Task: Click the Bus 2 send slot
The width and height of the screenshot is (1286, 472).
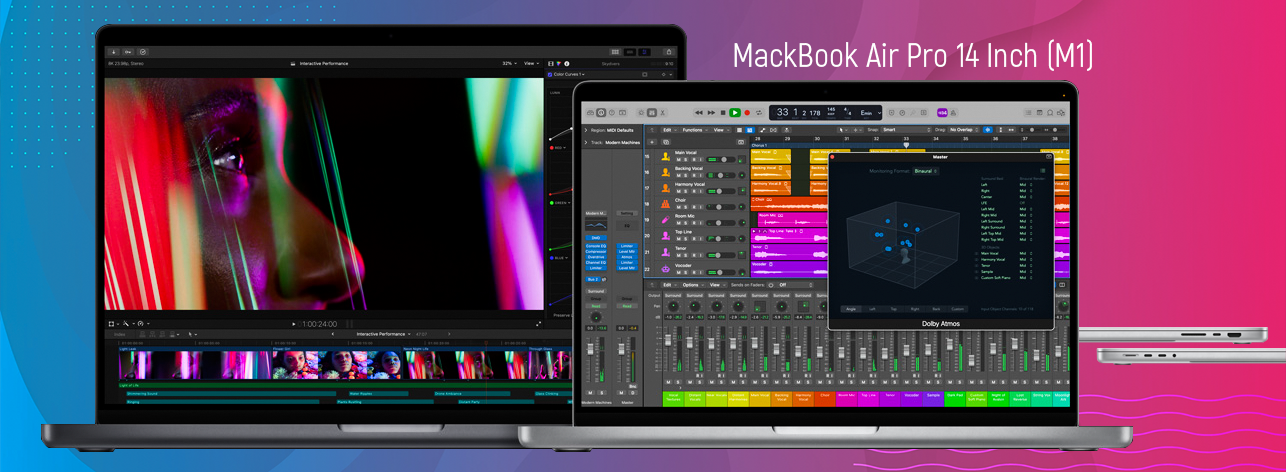Action: pyautogui.click(x=593, y=279)
